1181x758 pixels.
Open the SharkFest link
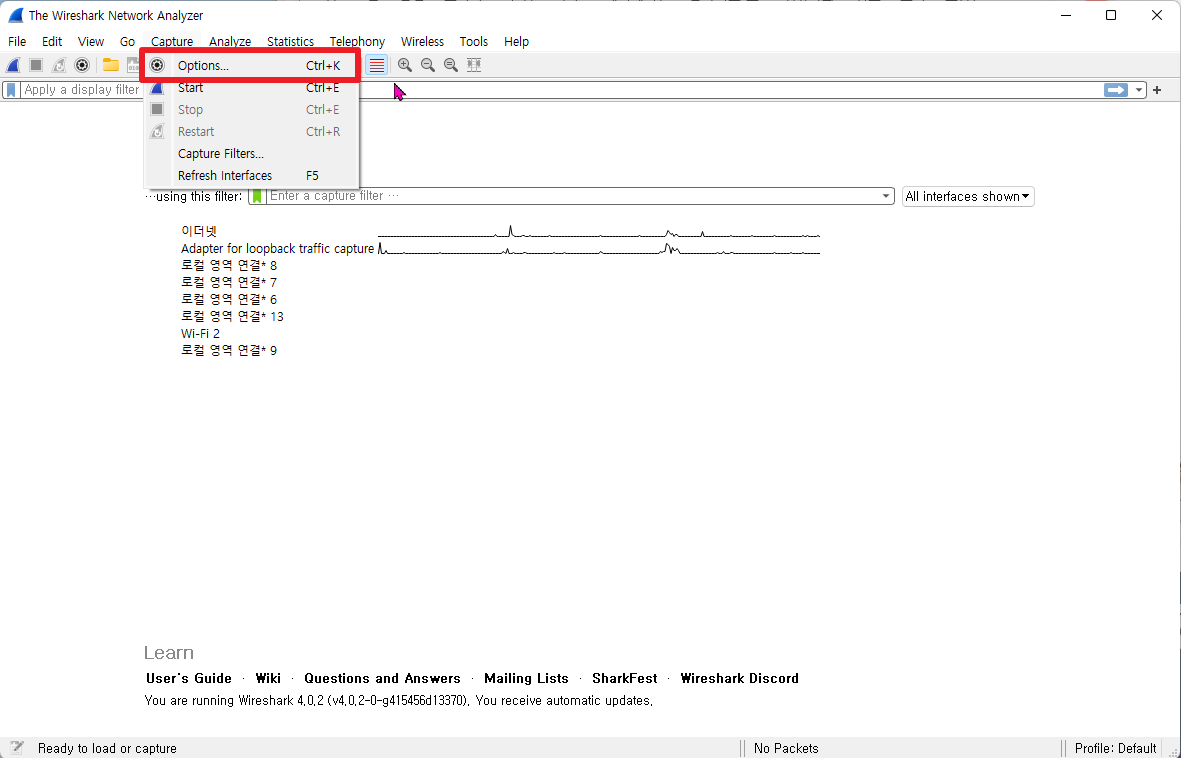point(624,678)
